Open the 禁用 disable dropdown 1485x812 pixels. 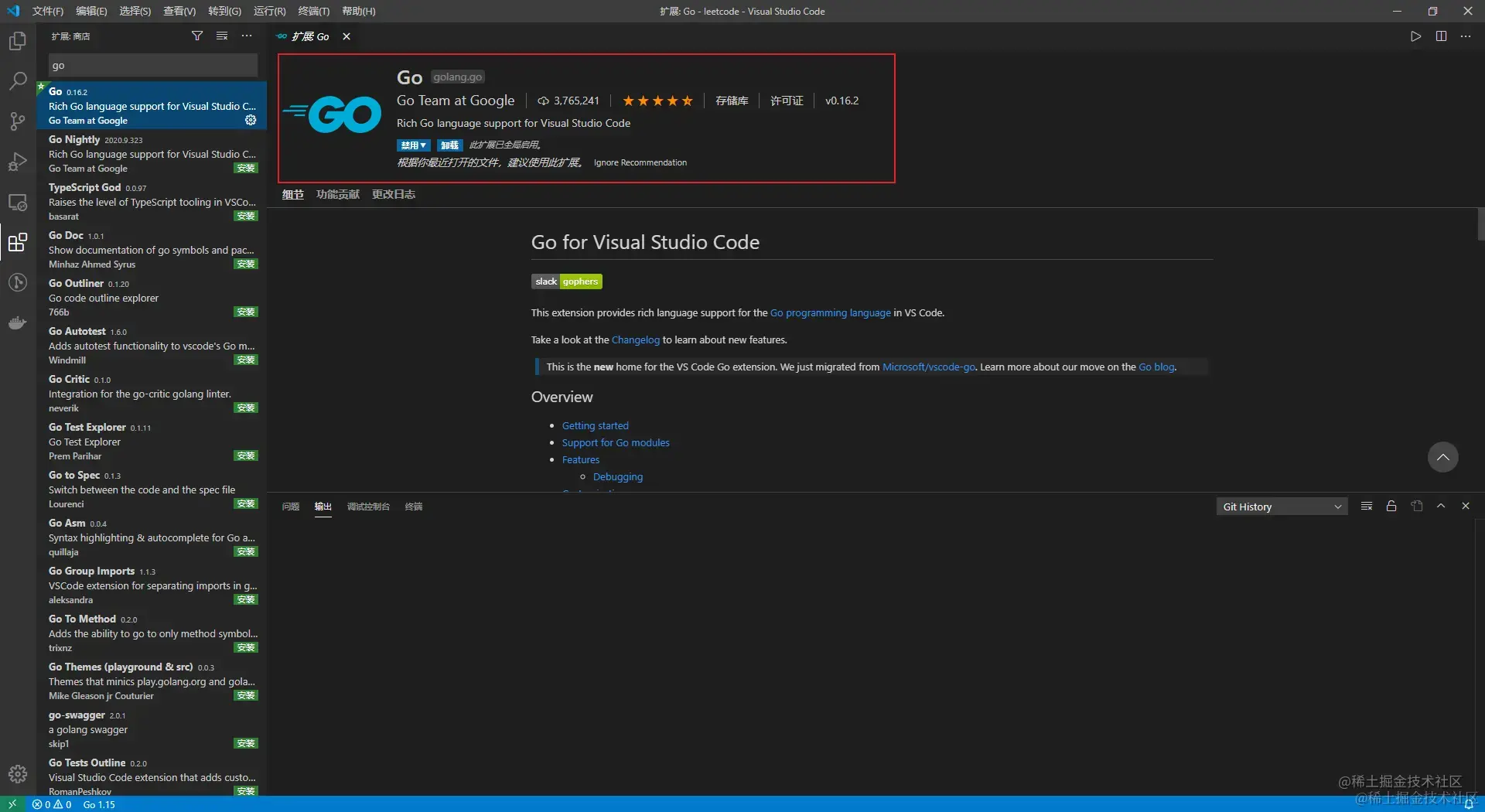[x=414, y=145]
